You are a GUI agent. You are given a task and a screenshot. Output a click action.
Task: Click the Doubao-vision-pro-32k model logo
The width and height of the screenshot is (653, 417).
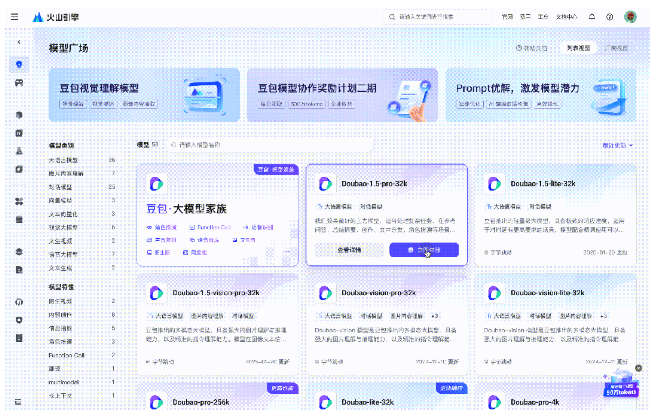[x=325, y=293]
